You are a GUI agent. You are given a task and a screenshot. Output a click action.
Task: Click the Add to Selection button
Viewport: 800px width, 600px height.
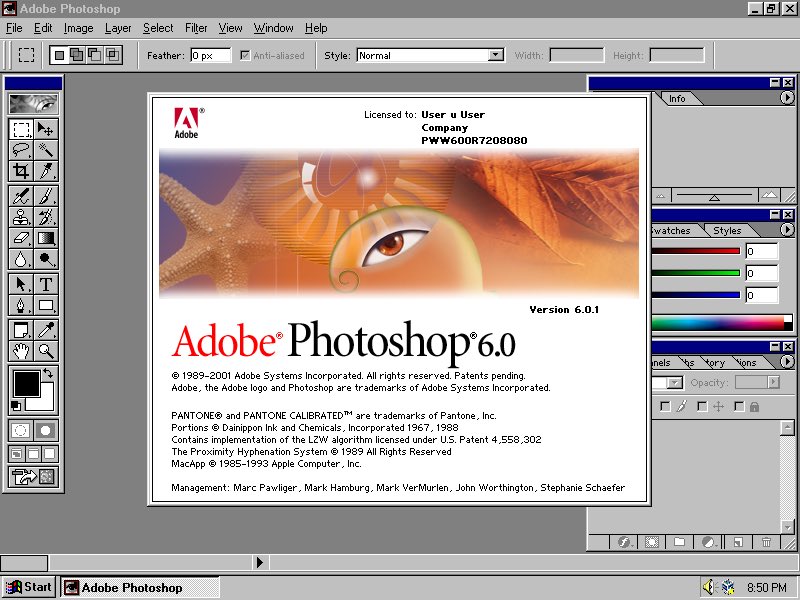coord(77,55)
